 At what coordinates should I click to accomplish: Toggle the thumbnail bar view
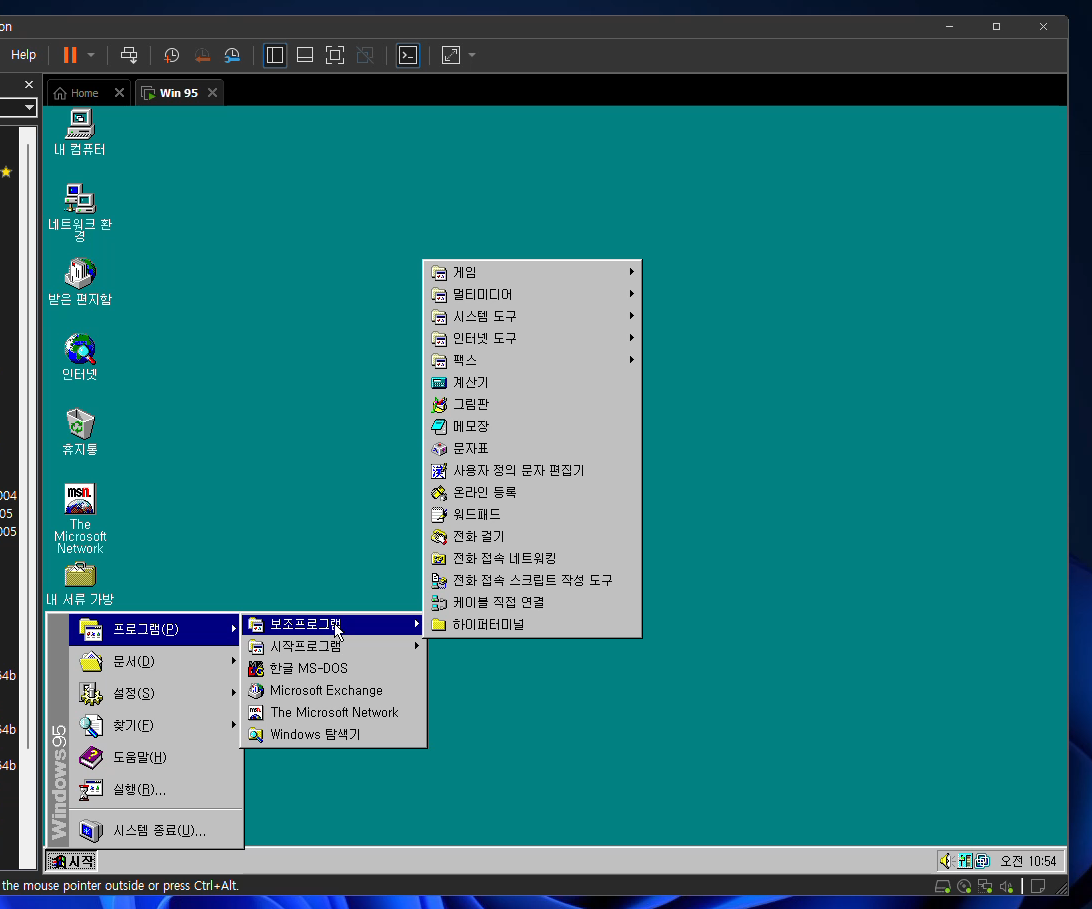click(x=305, y=55)
